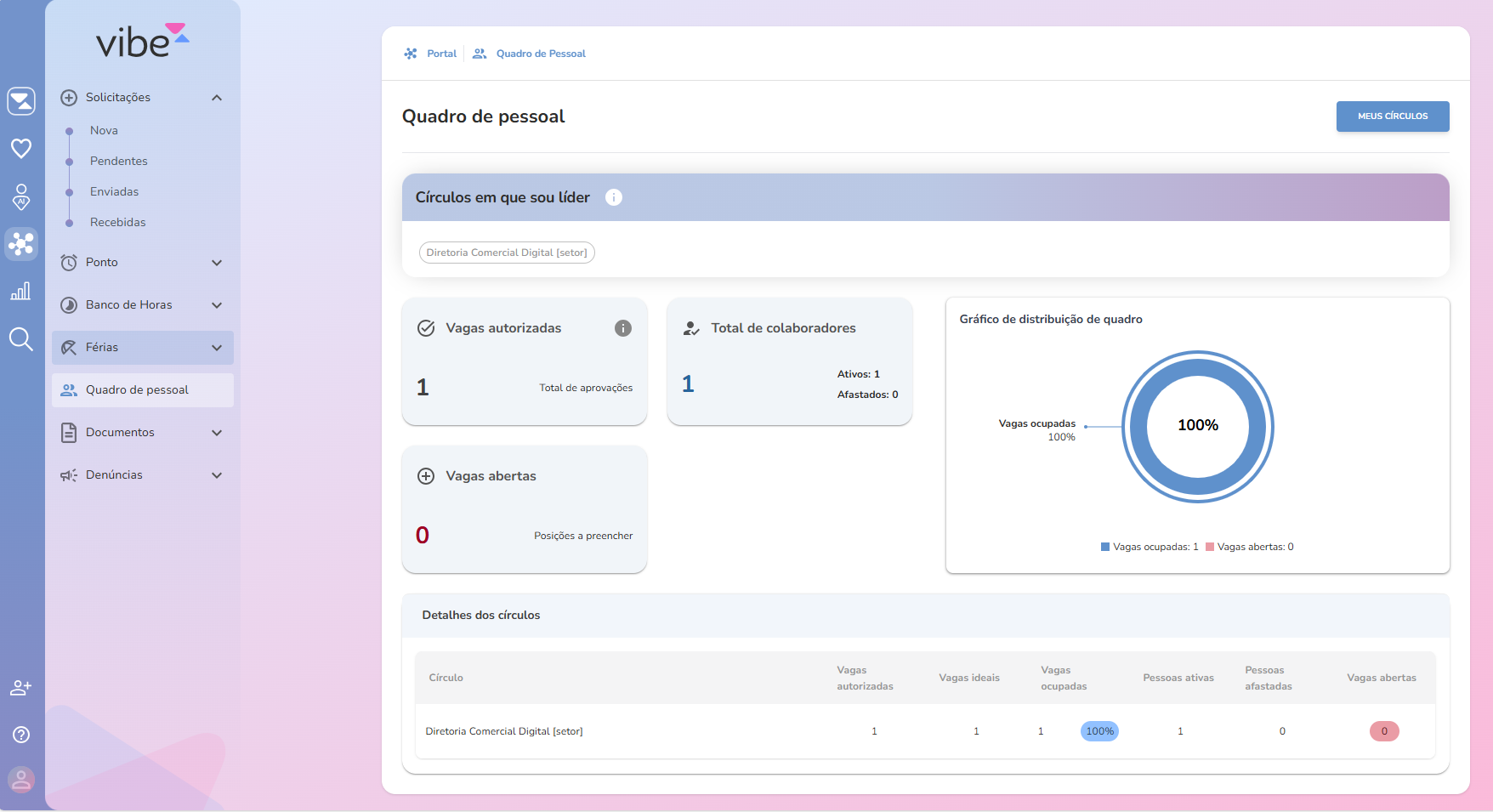Click the envelope icon in left rail
Viewport: 1493px width, 812px height.
pos(21,101)
